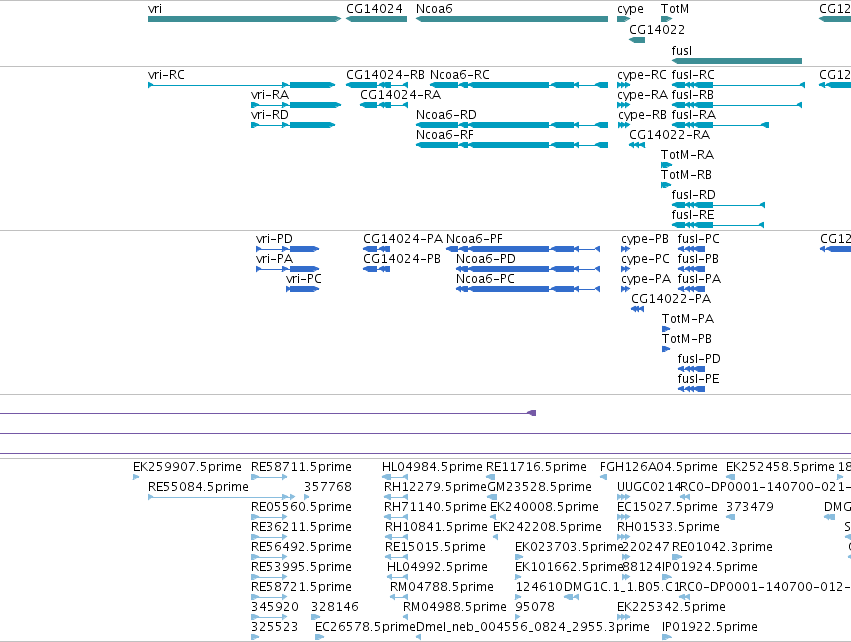Select transcript CG14024-RA

pyautogui.click(x=384, y=105)
